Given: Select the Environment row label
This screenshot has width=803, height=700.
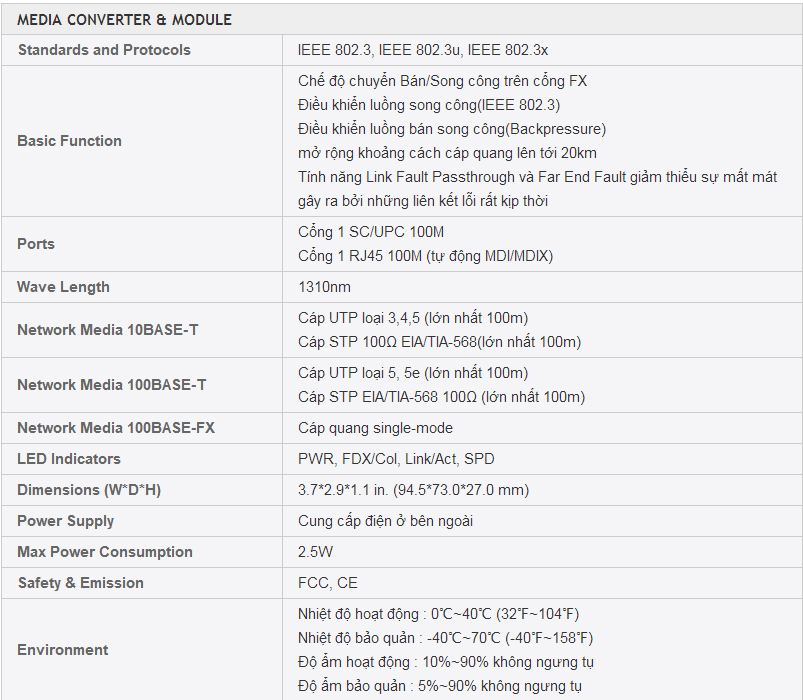Looking at the screenshot, I should (62, 650).
